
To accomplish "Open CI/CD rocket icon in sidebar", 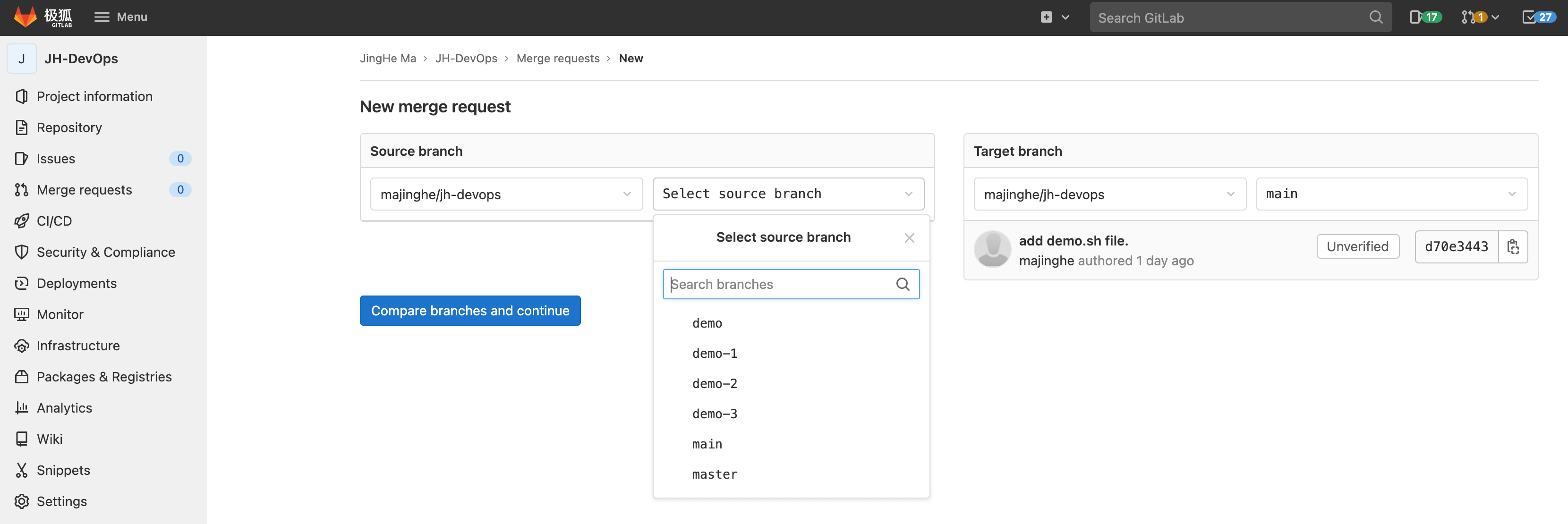I will click(22, 221).
